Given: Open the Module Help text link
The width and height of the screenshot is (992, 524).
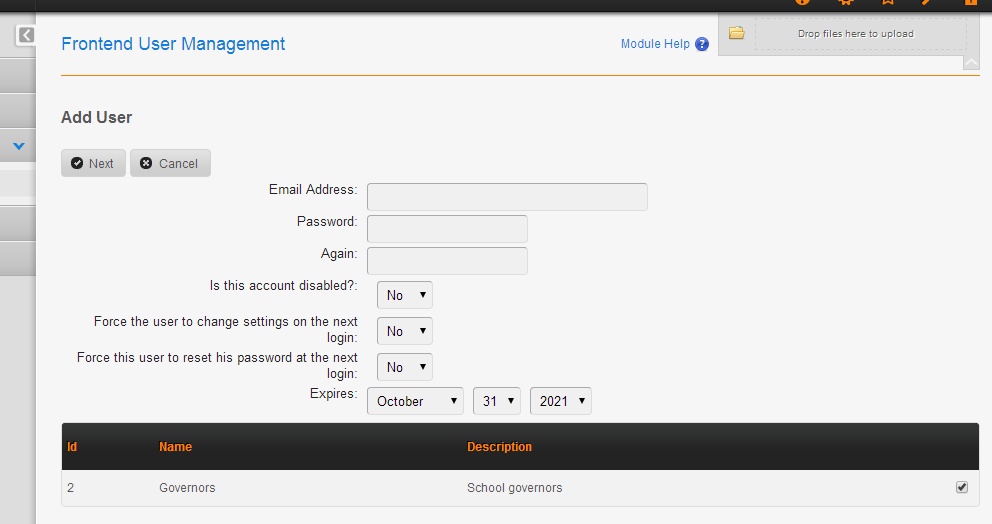Looking at the screenshot, I should click(x=655, y=44).
